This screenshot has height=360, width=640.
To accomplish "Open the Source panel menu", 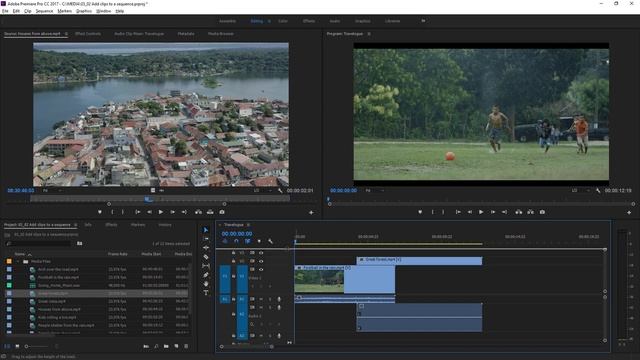I will point(66,34).
